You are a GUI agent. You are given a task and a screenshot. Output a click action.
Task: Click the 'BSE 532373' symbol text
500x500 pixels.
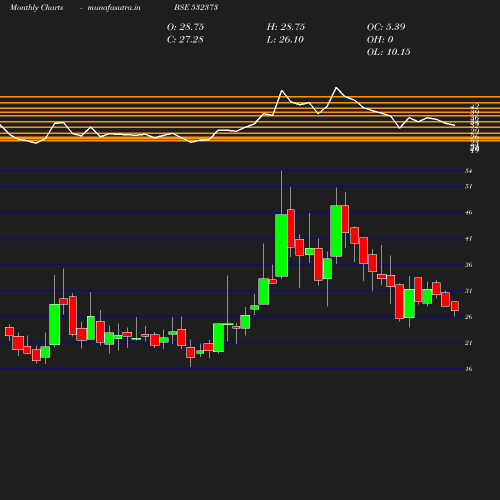pos(196,7)
